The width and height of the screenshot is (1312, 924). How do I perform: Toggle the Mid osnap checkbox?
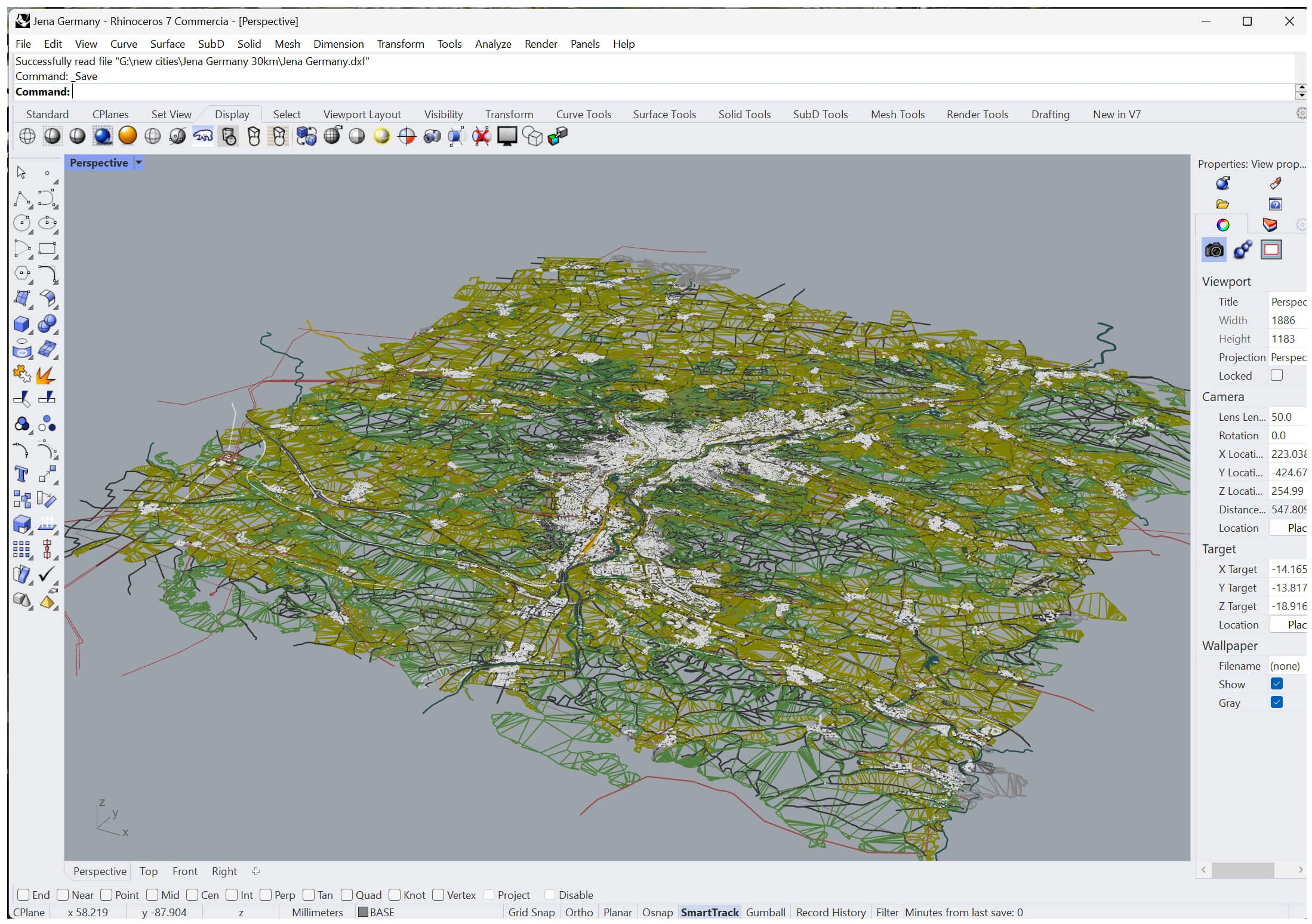(152, 894)
